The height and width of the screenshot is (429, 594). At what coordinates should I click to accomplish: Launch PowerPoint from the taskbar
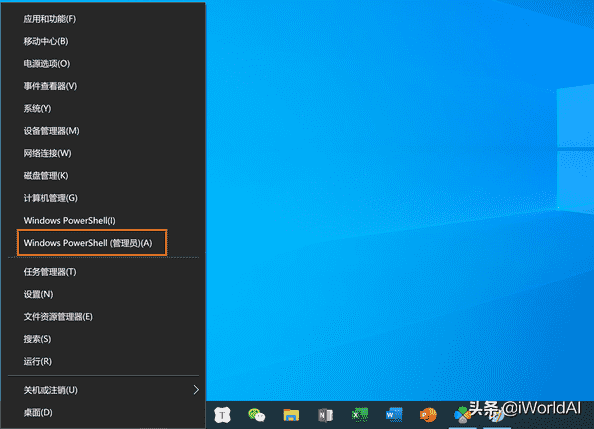click(x=428, y=415)
